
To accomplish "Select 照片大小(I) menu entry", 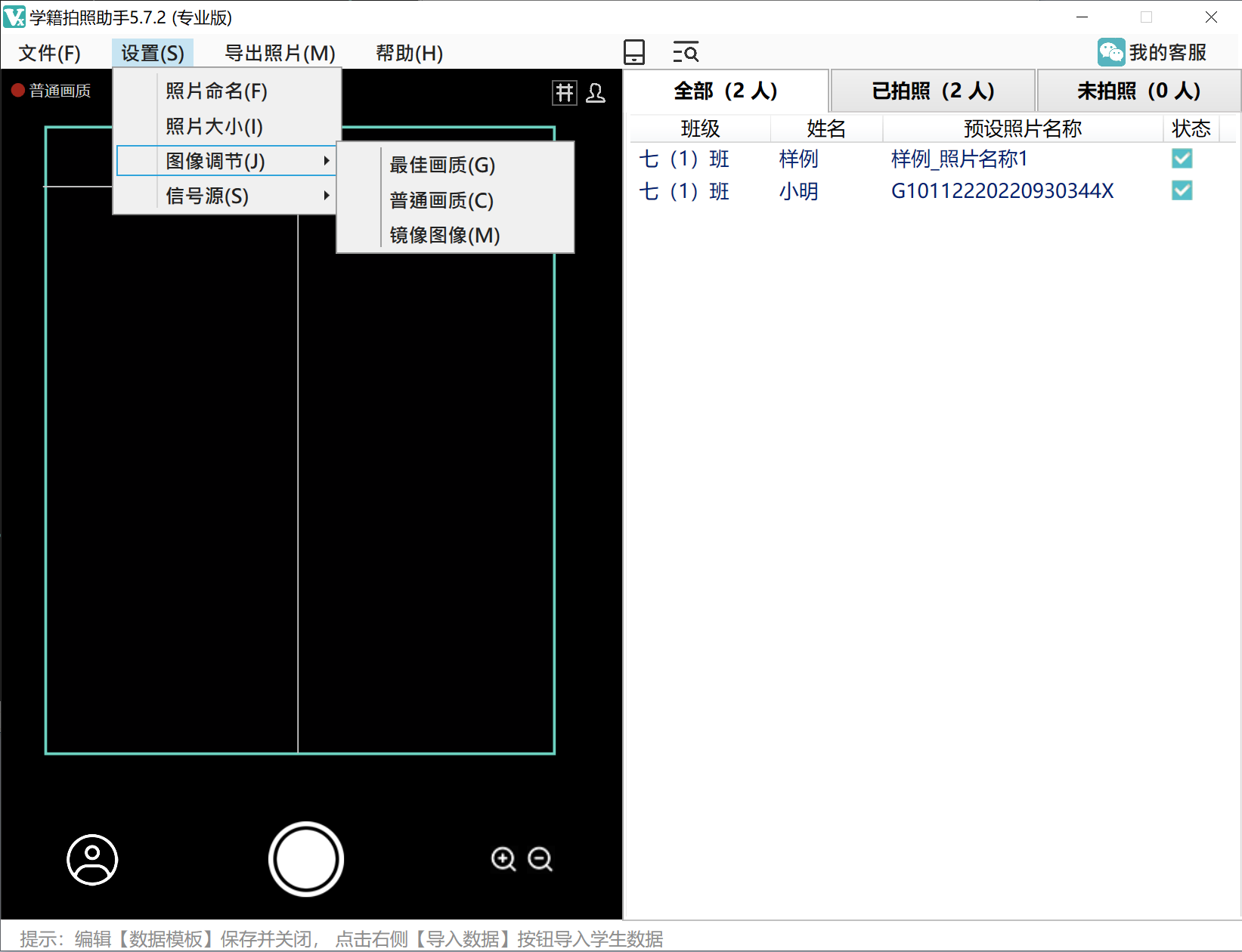I will point(227,126).
